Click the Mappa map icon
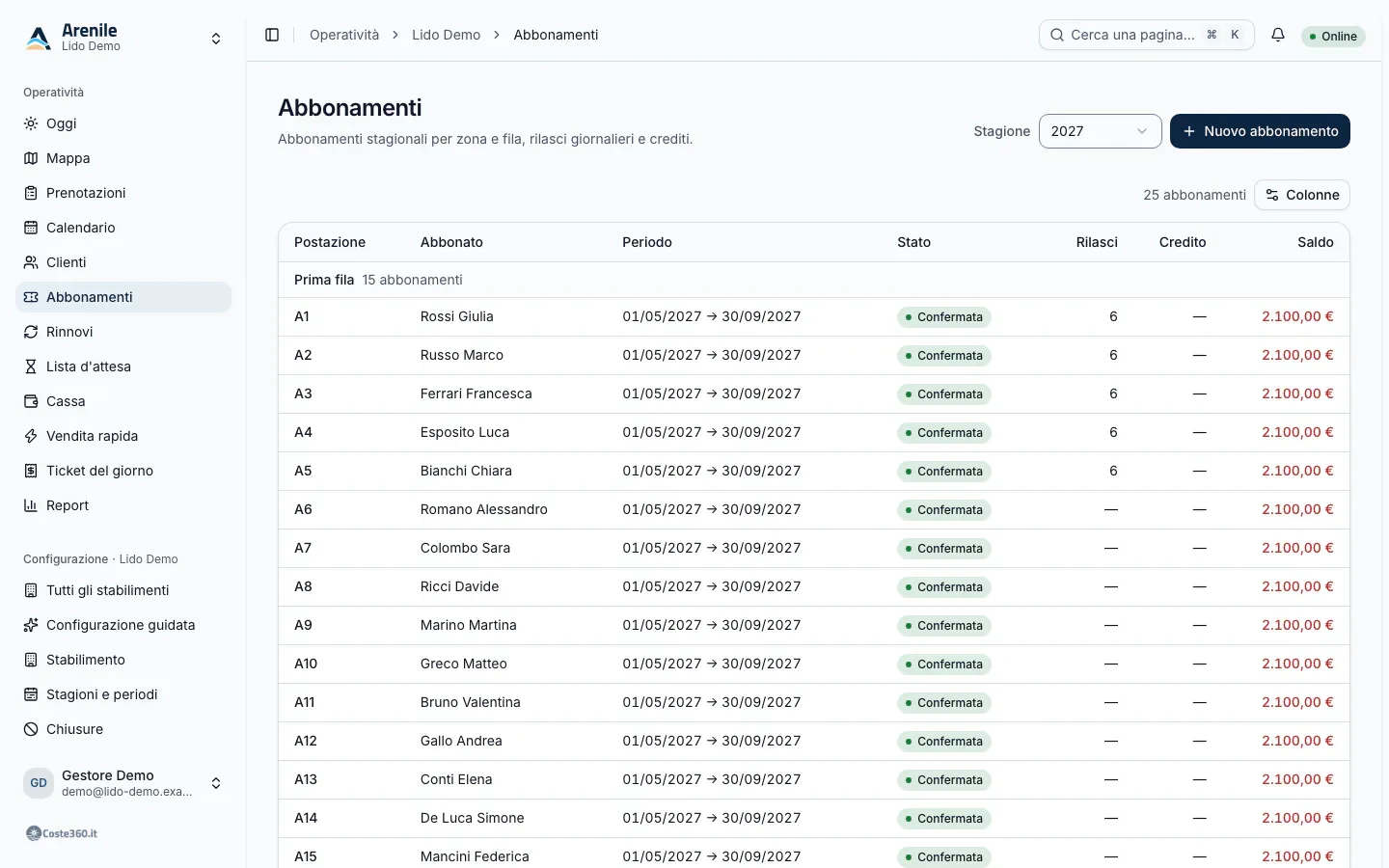This screenshot has width=1389, height=868. 31,158
